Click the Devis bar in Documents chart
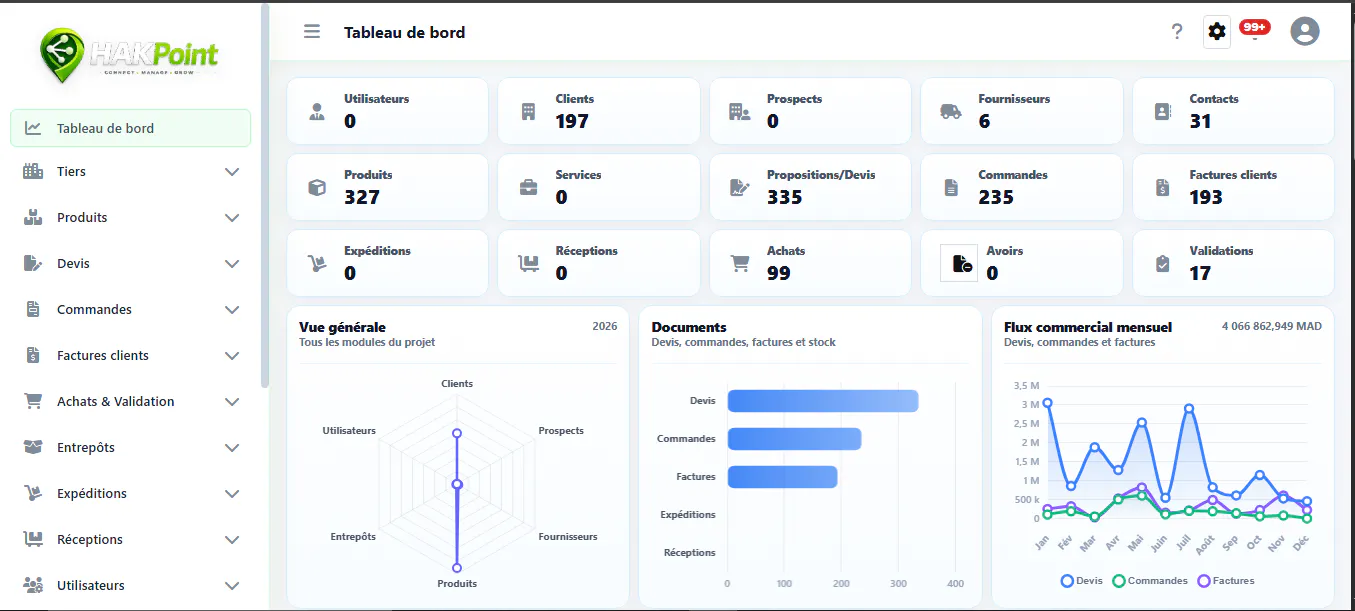 tap(823, 401)
